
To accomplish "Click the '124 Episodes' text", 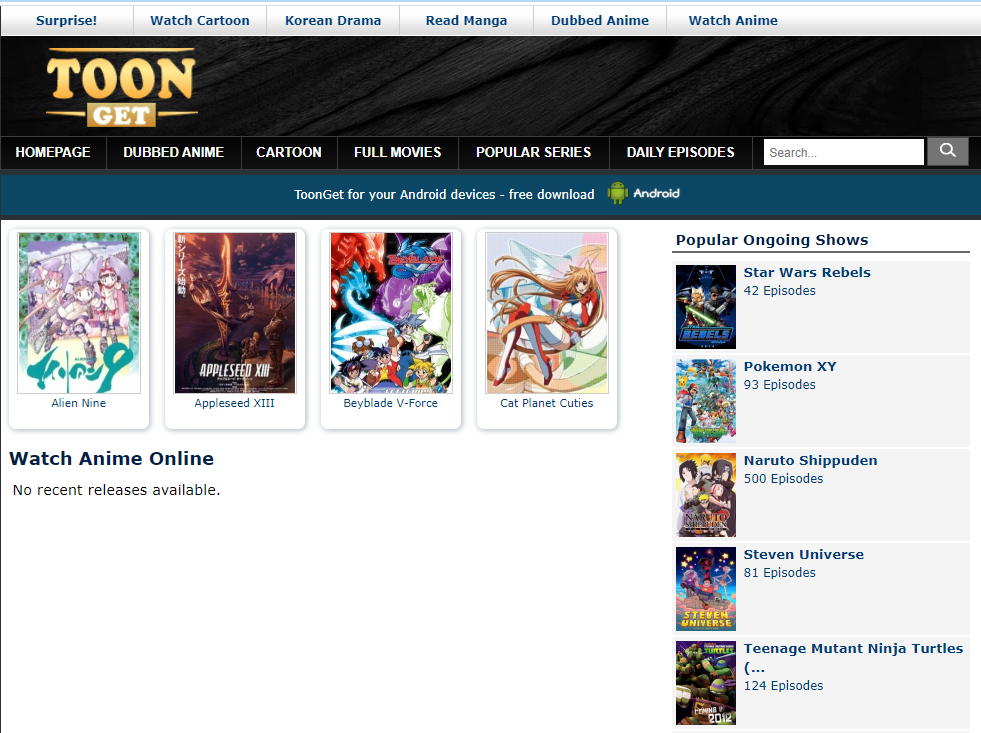I will point(783,685).
